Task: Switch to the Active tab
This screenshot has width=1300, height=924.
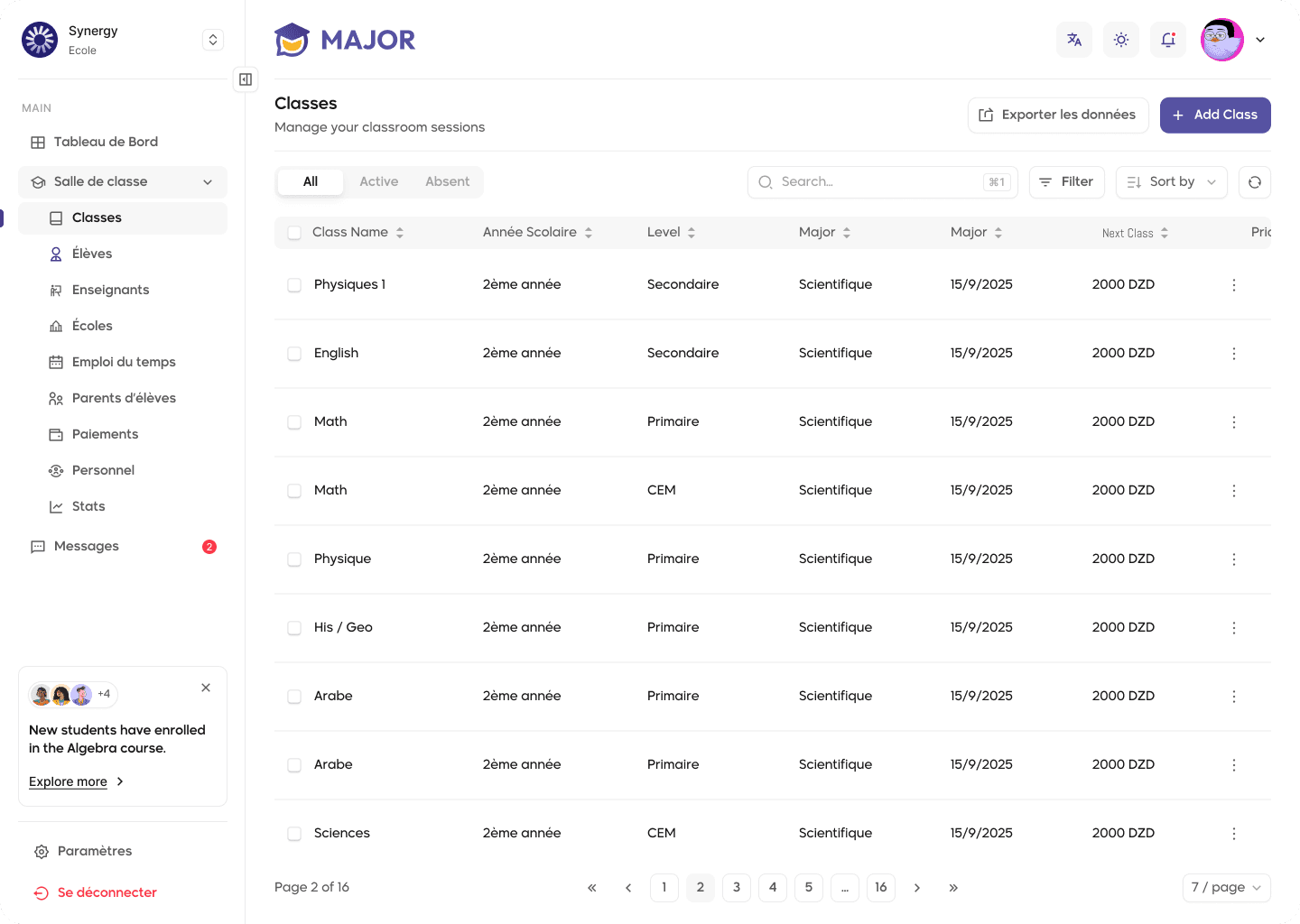Action: click(378, 182)
